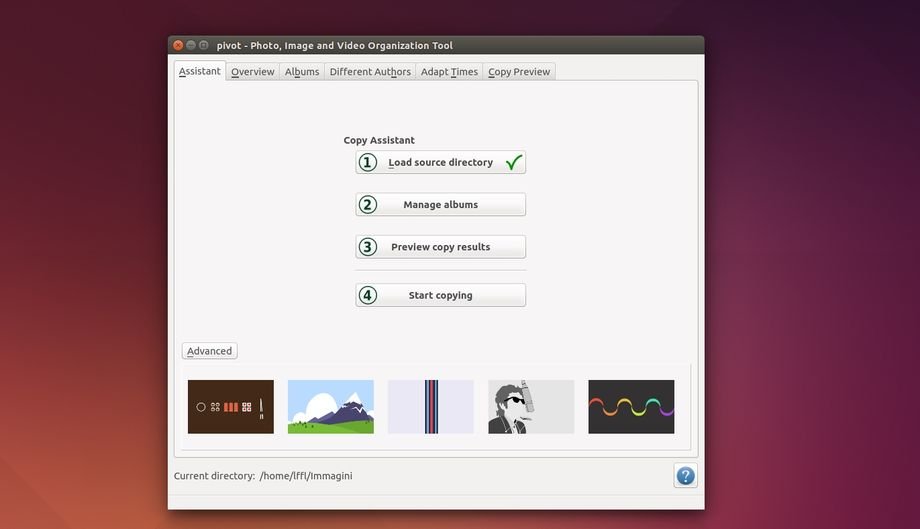This screenshot has width=920, height=529.
Task: Click the circled number 4 icon
Action: click(368, 295)
